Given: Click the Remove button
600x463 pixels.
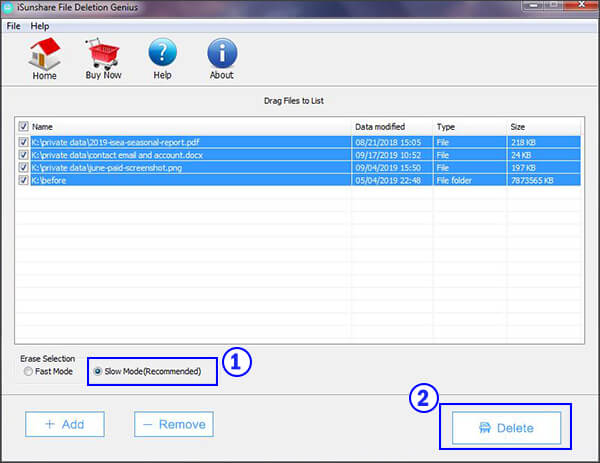Looking at the screenshot, I should click(174, 424).
